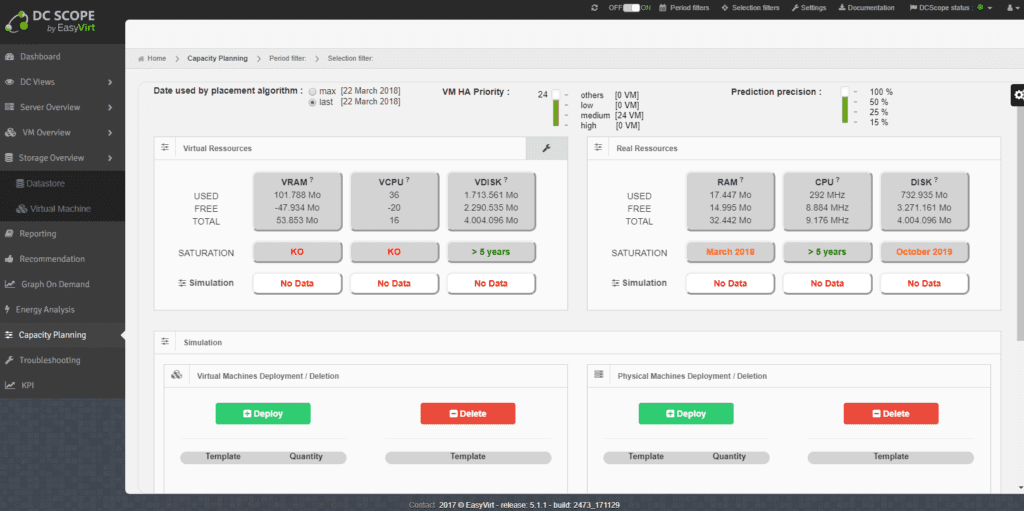The width and height of the screenshot is (1024, 511).
Task: Click the Graph On Demand chart icon
Action: click(x=10, y=284)
